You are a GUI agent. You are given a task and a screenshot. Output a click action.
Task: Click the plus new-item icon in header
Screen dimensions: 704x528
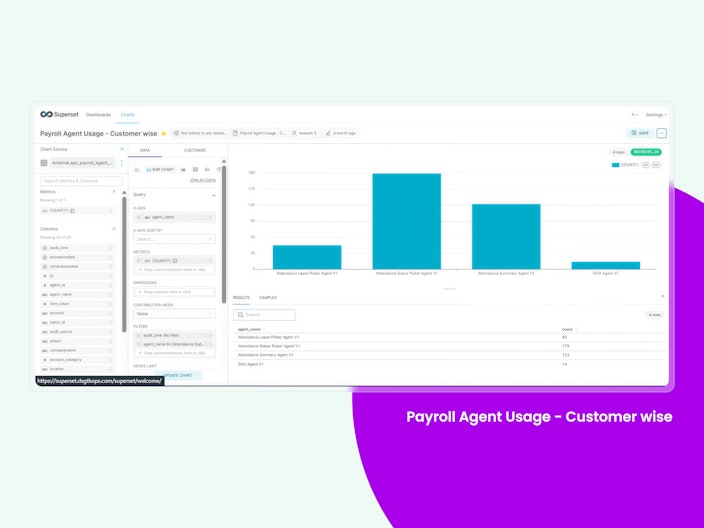[634, 115]
